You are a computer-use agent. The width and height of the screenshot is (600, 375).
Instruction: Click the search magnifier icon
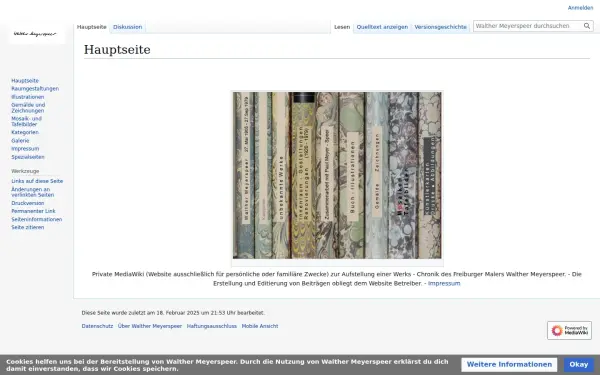587,26
